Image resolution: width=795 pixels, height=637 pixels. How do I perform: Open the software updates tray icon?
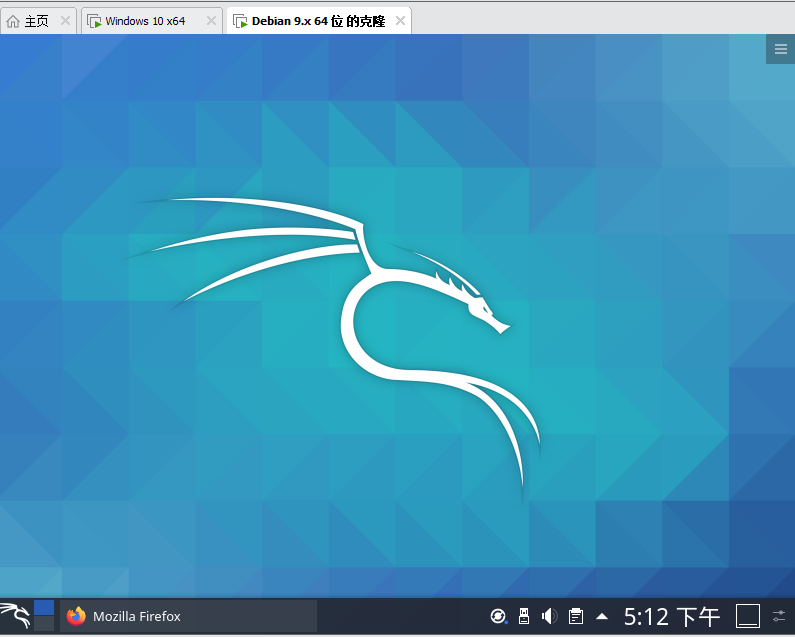click(498, 616)
